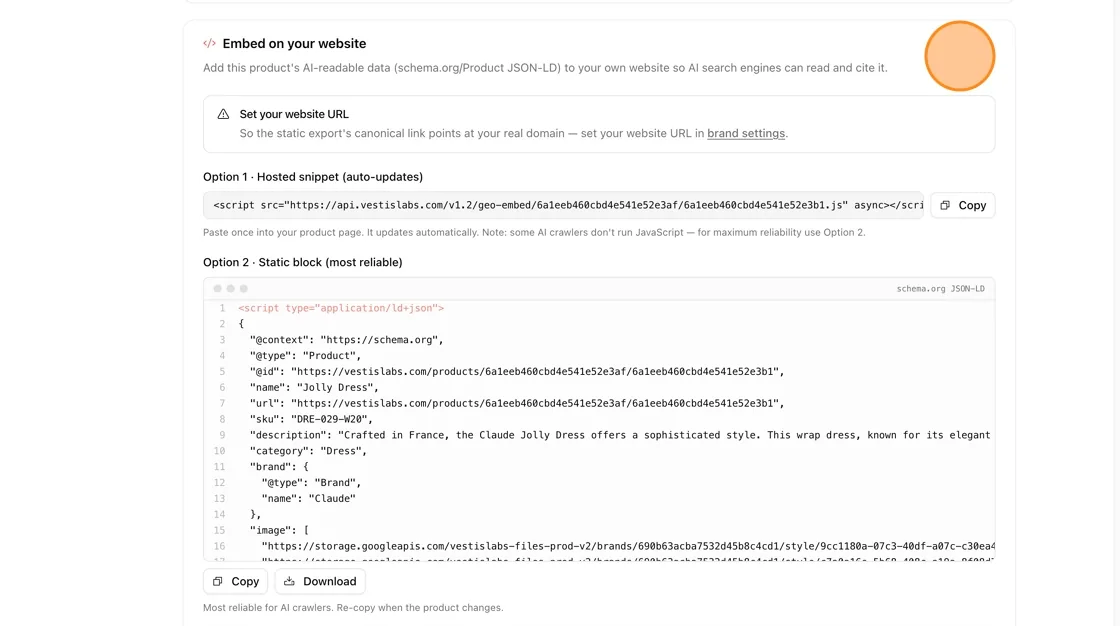1120x626 pixels.
Task: Click the "@context" code line
Action: coord(346,340)
